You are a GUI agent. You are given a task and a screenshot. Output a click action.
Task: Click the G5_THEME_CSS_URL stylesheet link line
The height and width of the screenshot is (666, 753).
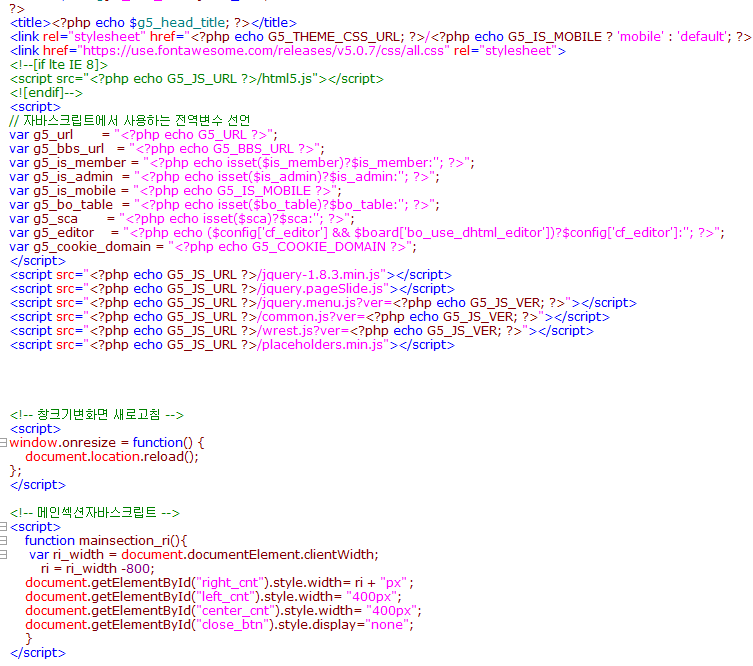coord(380,36)
